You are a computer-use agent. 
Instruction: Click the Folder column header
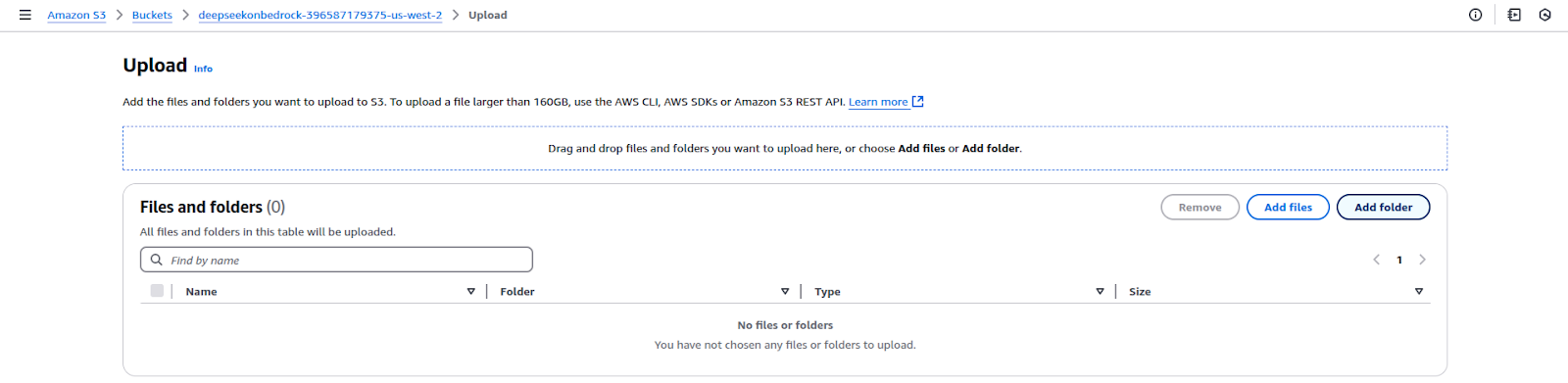pos(517,292)
